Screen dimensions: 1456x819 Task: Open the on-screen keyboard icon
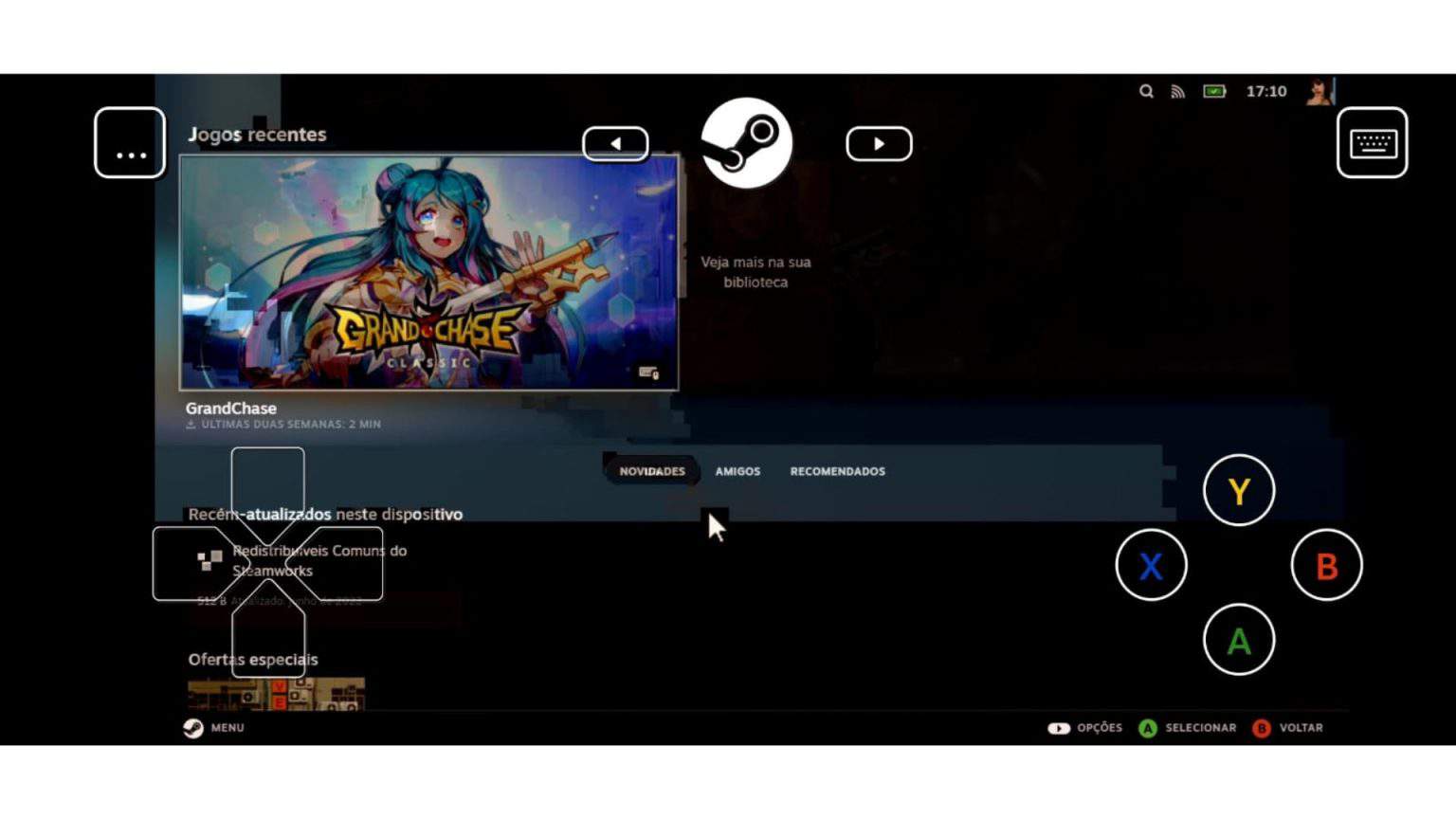pos(1372,142)
